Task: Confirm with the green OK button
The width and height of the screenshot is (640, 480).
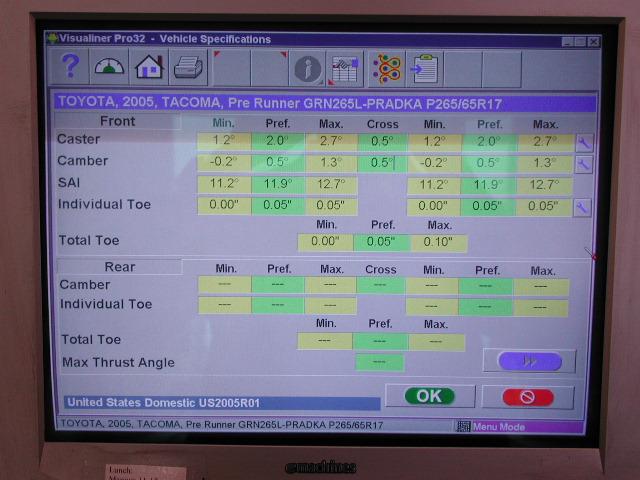Action: pyautogui.click(x=430, y=396)
